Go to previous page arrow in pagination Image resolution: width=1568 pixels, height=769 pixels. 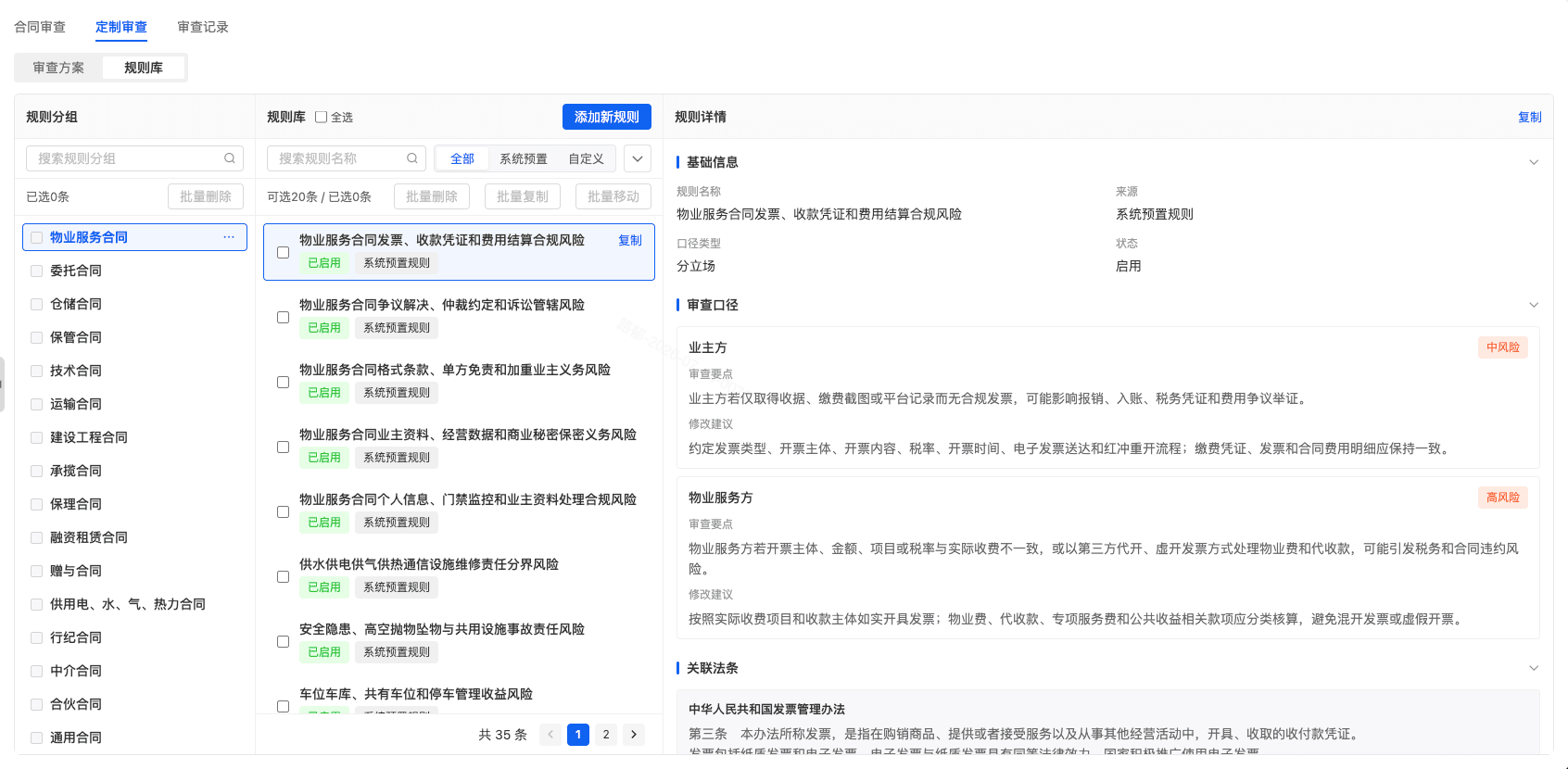point(550,735)
